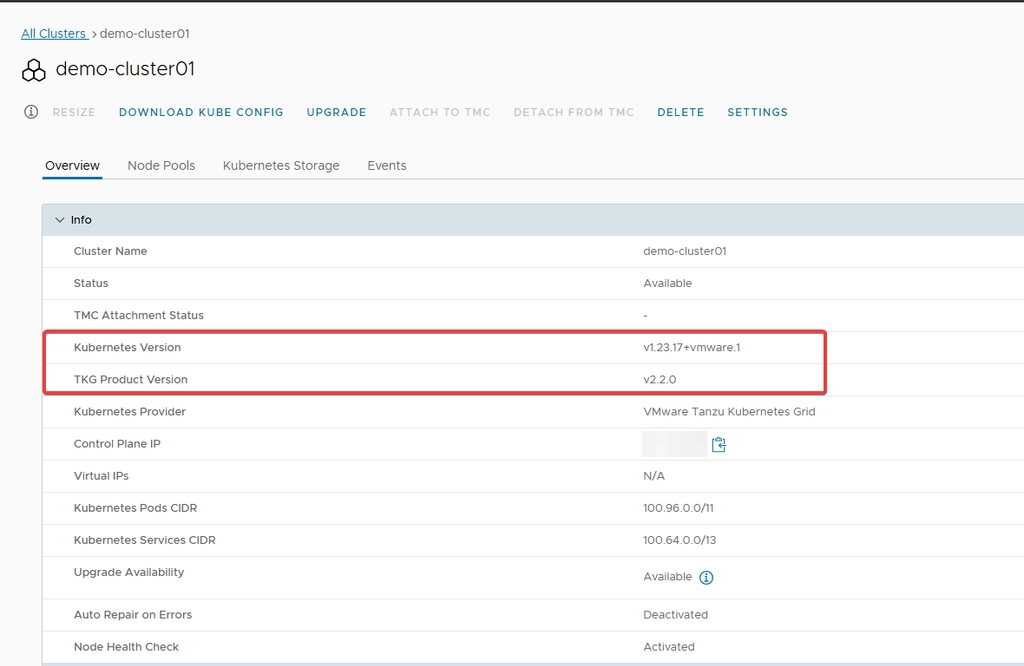View the Events tab

pos(386,166)
